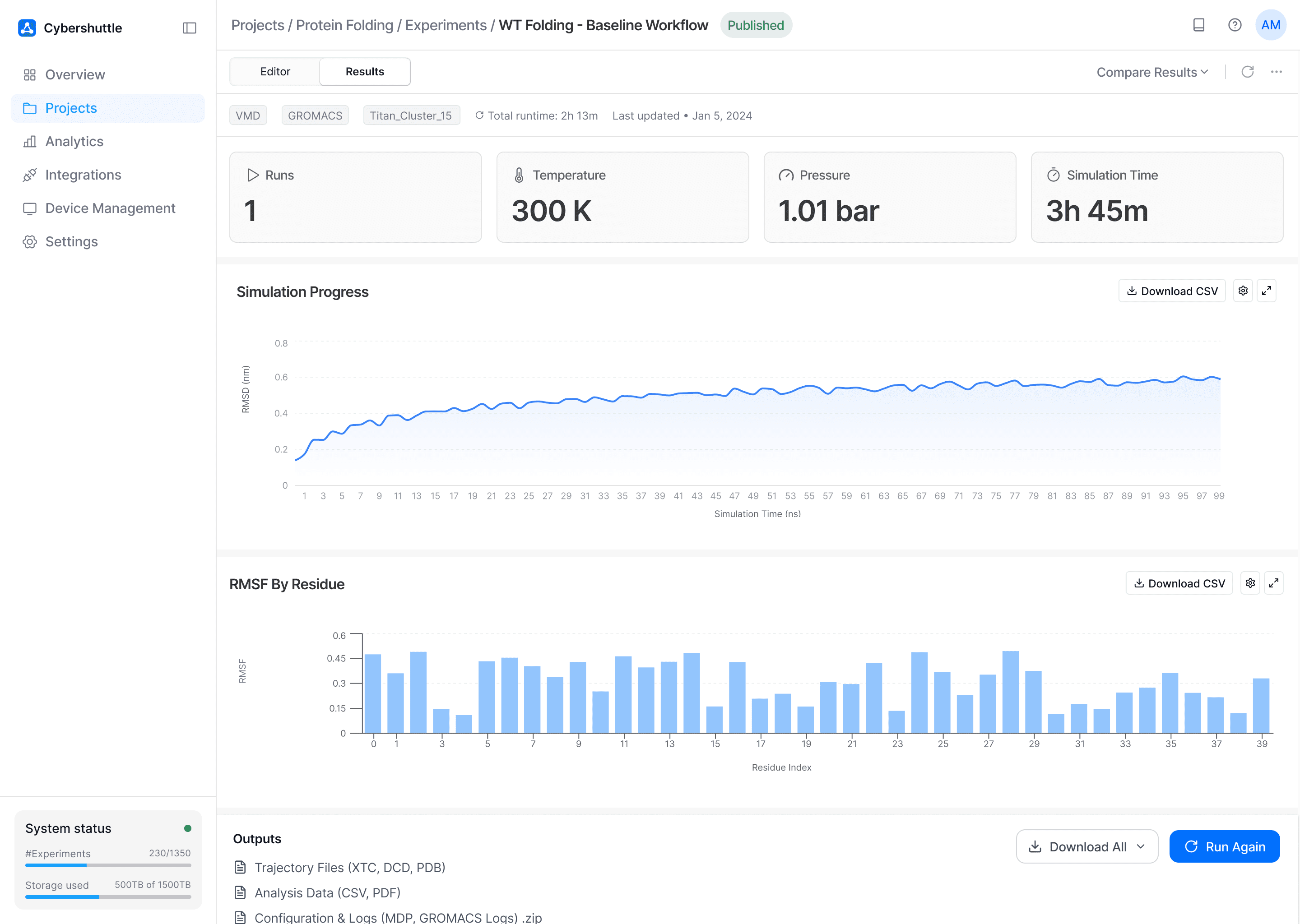Click the Storage used progress bar
Screen dimensions: 1300x924
point(108,896)
